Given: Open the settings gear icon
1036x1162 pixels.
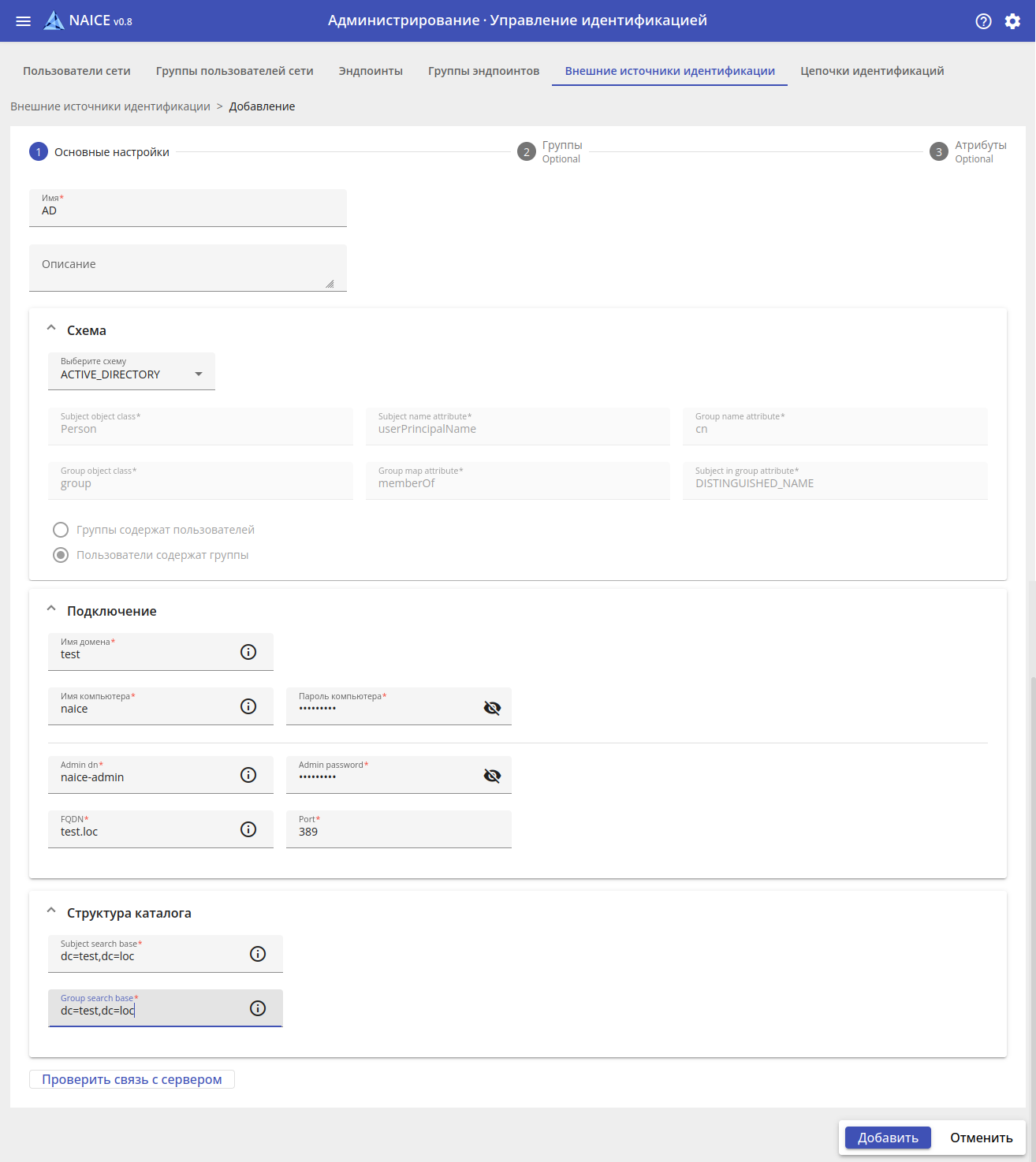Looking at the screenshot, I should [x=1012, y=21].
